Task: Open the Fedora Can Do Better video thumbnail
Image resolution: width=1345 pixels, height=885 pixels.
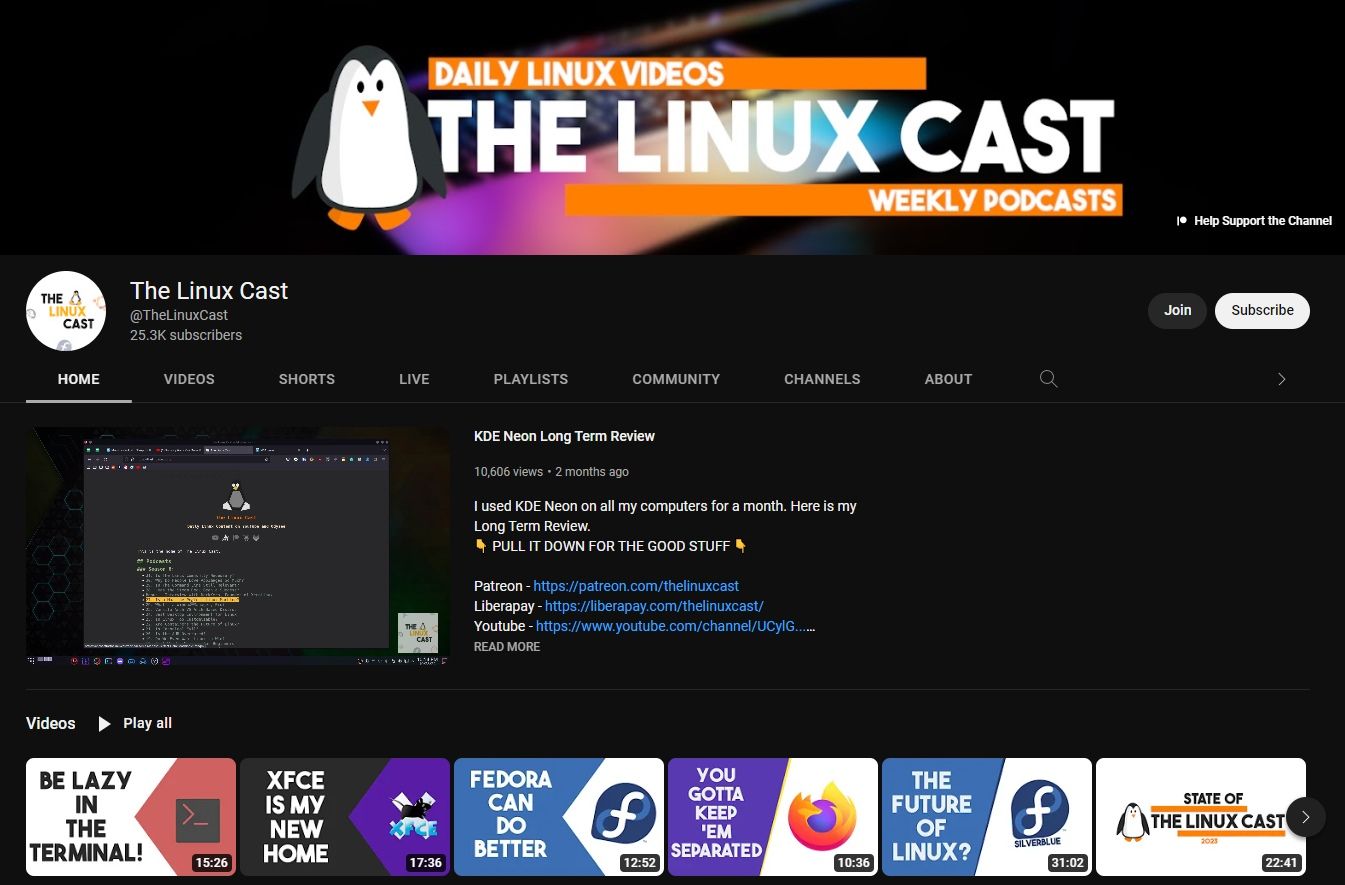Action: pyautogui.click(x=558, y=816)
